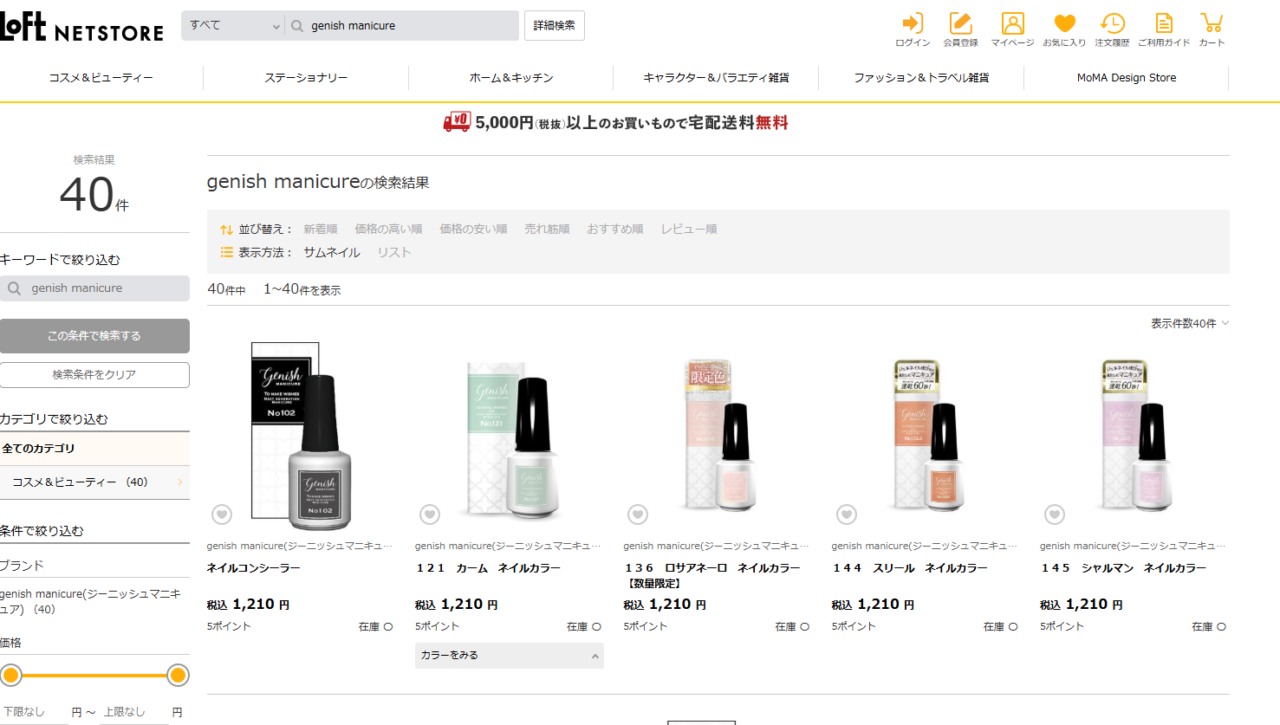Sort results by 価格の安い順
Screen dimensions: 1280x725
[473, 229]
